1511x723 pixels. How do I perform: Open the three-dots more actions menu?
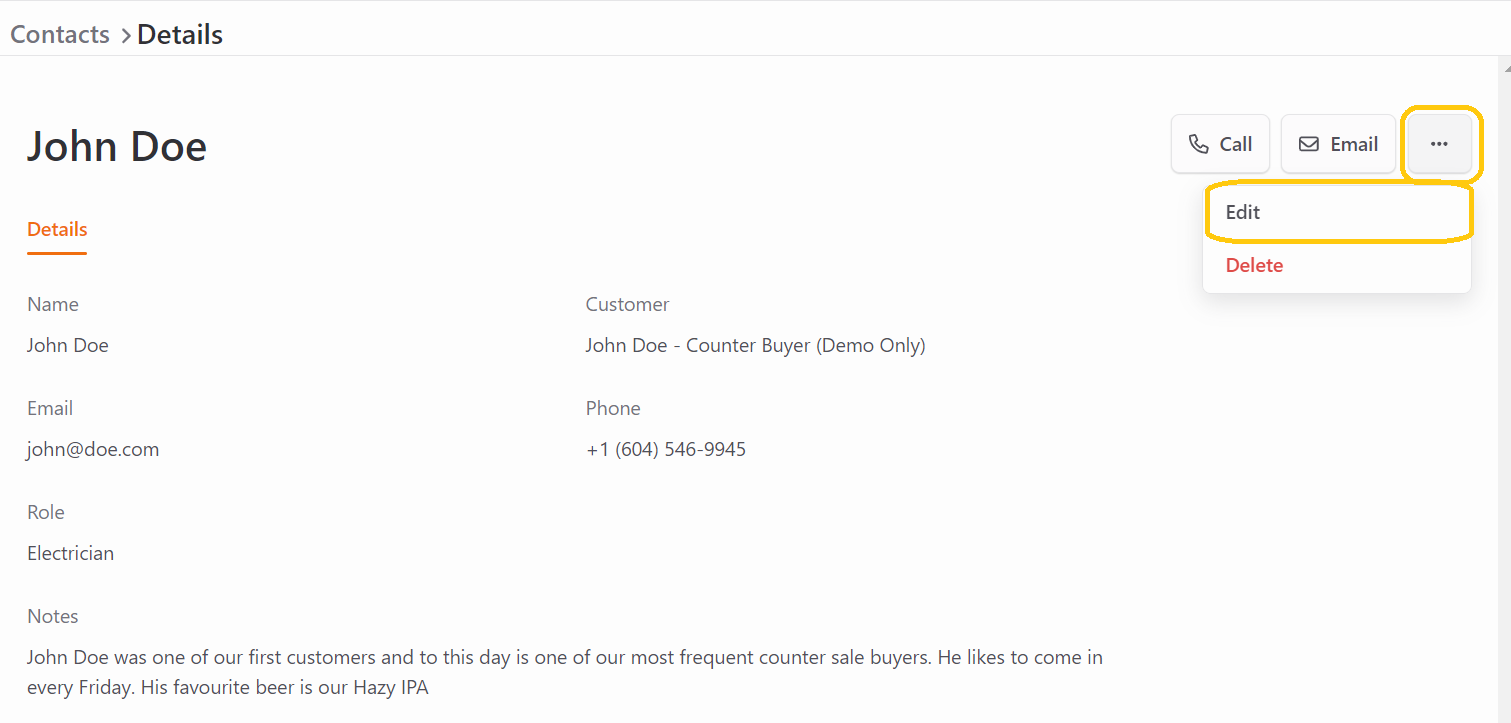1439,144
